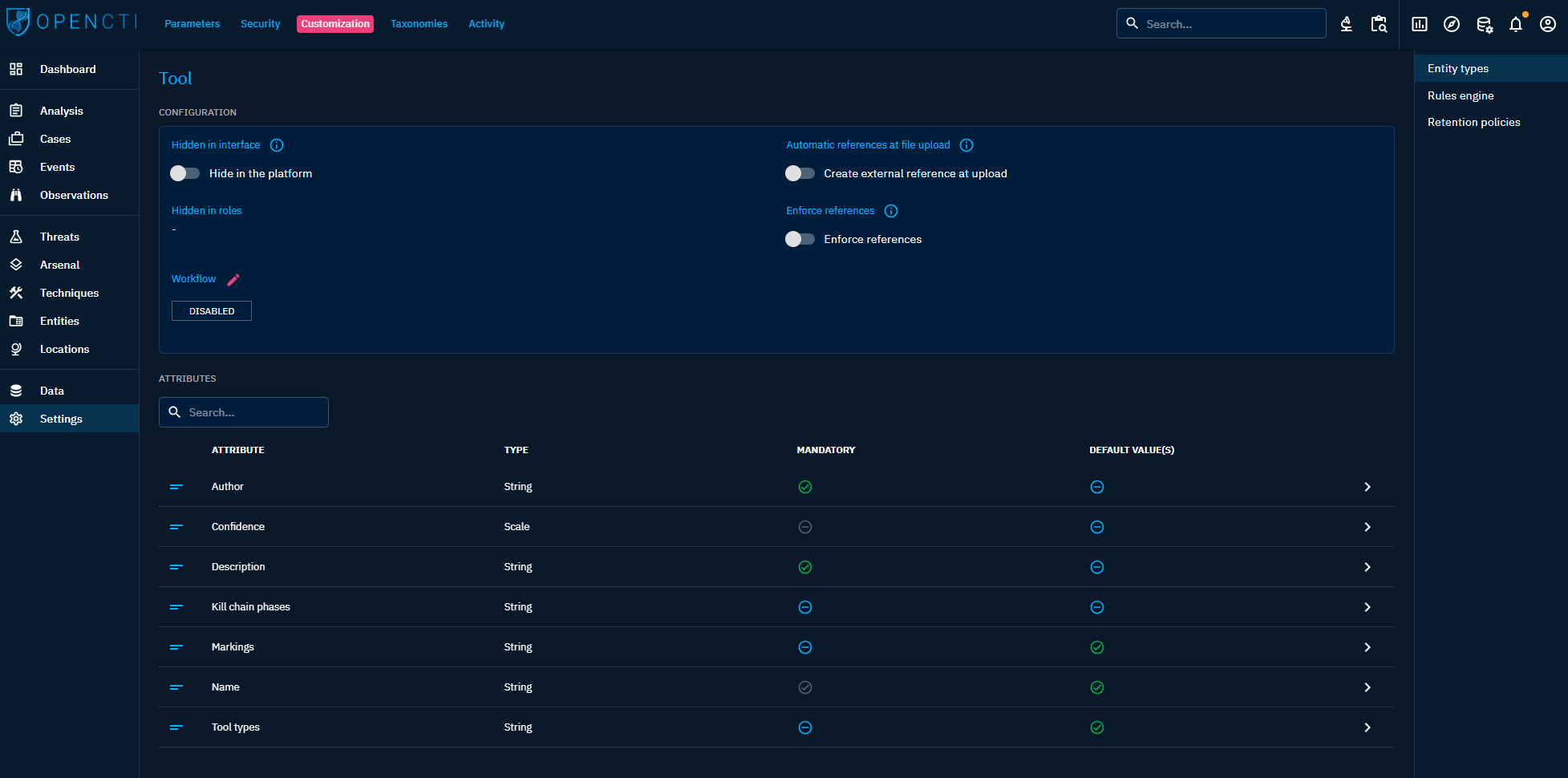Click the Locations globe icon
The width and height of the screenshot is (1568, 778).
(x=16, y=349)
